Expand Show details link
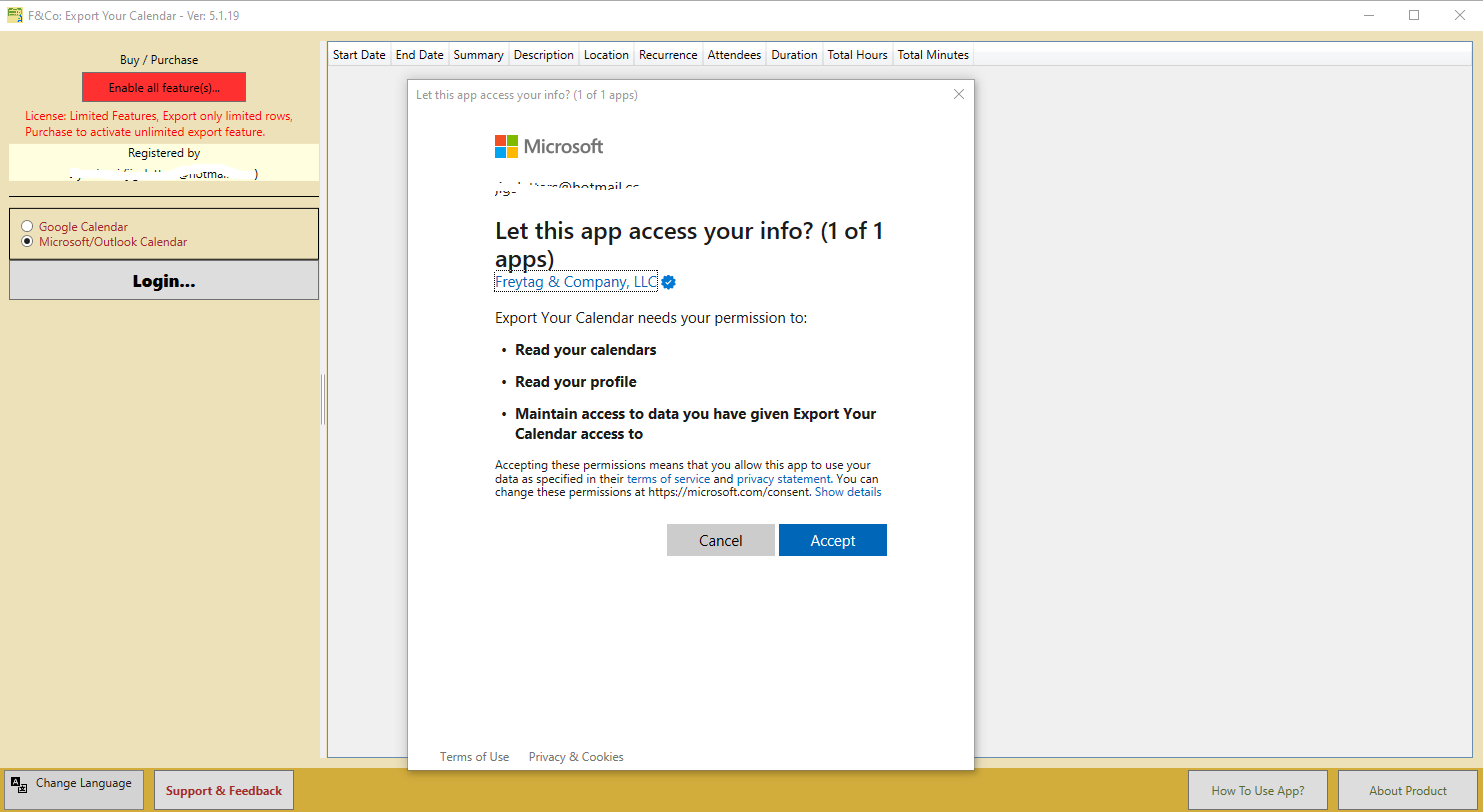 pyautogui.click(x=848, y=492)
